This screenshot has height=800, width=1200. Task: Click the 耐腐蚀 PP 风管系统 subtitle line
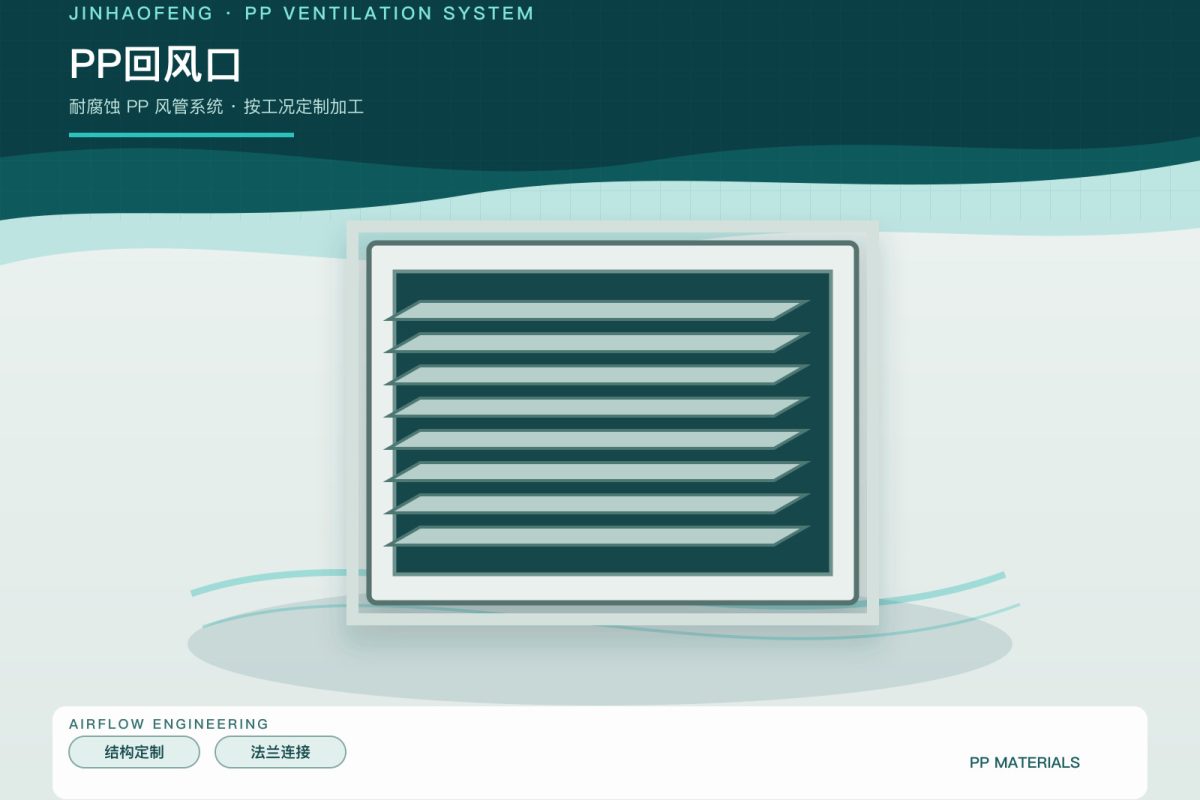216,106
